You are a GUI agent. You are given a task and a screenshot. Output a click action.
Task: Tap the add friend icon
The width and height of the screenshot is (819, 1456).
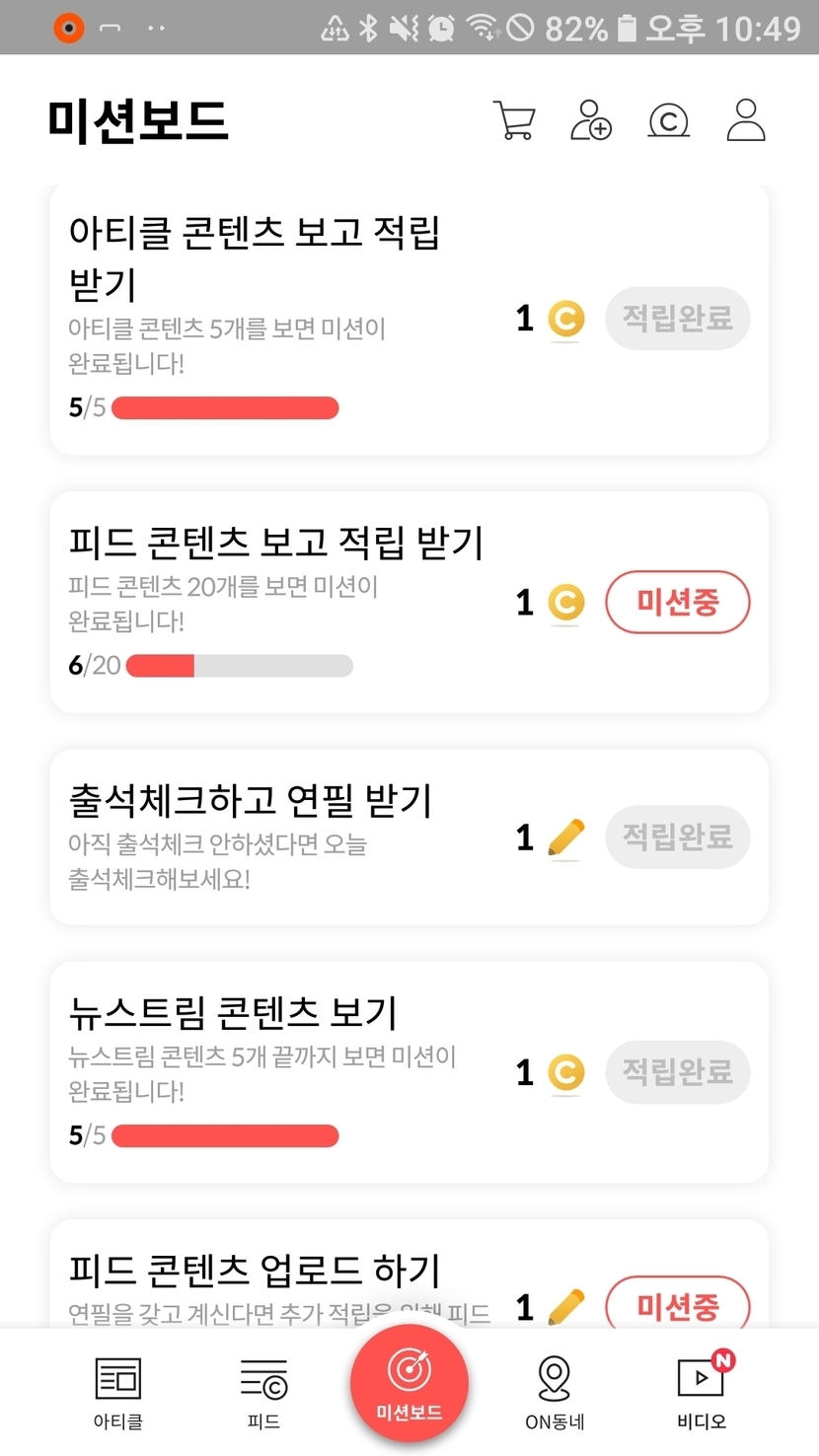(591, 121)
